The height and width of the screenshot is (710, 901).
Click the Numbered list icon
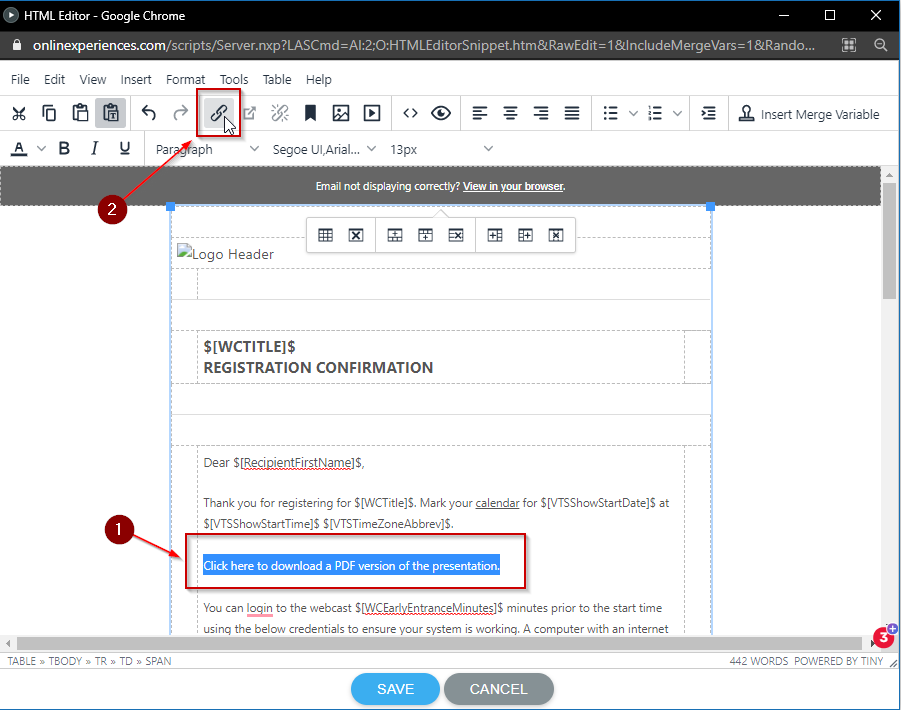(x=654, y=113)
